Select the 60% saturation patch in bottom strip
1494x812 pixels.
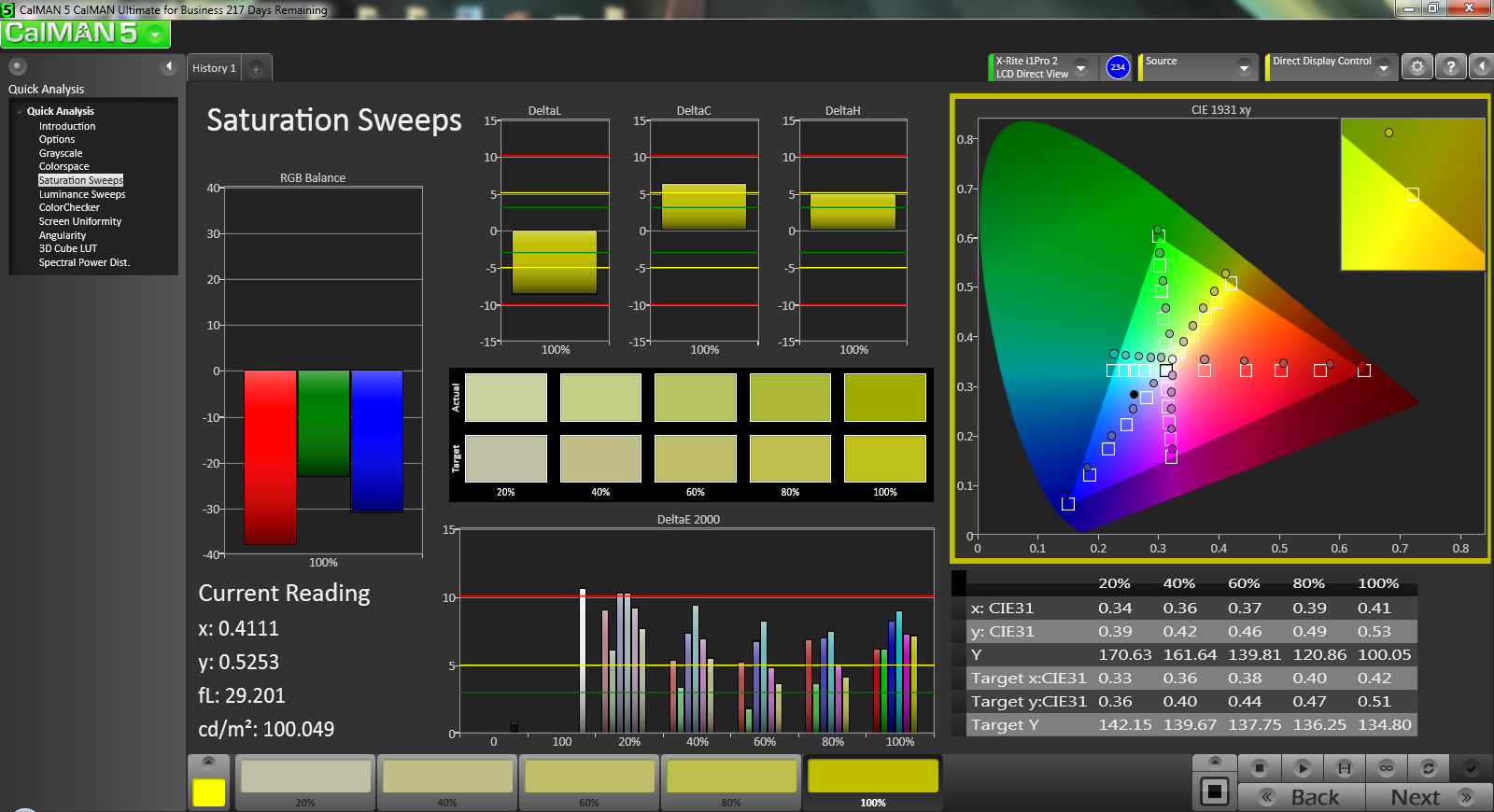click(x=589, y=782)
